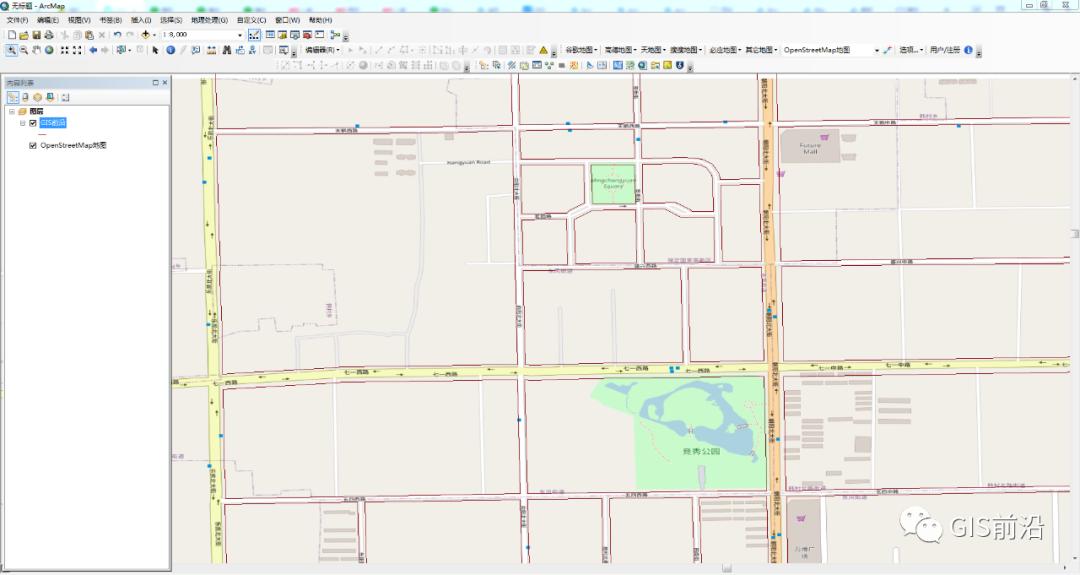This screenshot has height=575, width=1080.
Task: Open the Search window icon
Action: pyautogui.click(x=295, y=34)
